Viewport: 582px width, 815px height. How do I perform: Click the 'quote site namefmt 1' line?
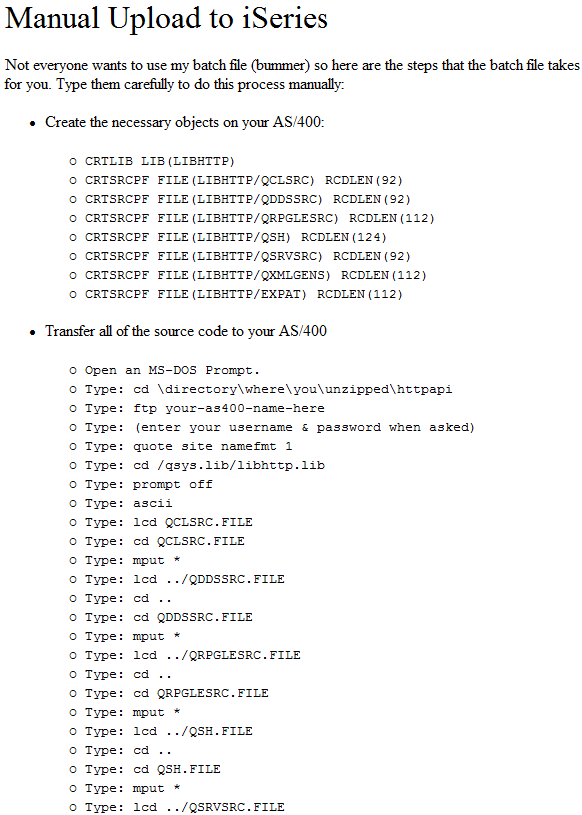click(x=189, y=446)
